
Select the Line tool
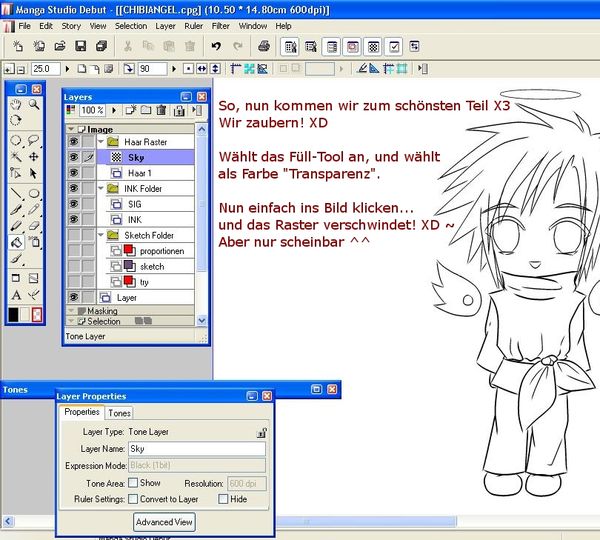tap(15, 193)
